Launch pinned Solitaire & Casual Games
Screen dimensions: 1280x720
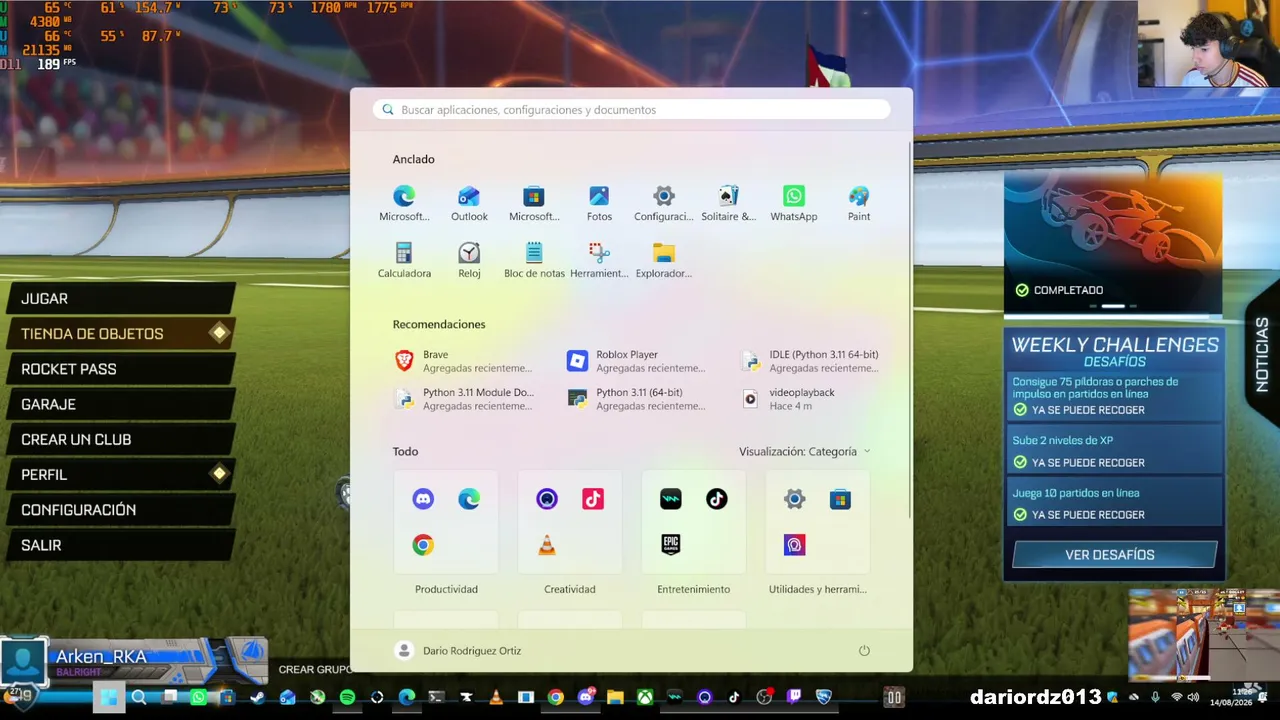pos(729,203)
